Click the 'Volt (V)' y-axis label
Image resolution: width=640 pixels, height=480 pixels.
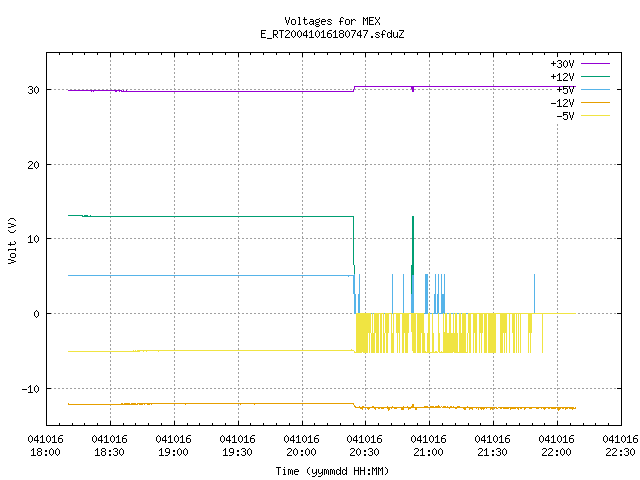pos(12,240)
